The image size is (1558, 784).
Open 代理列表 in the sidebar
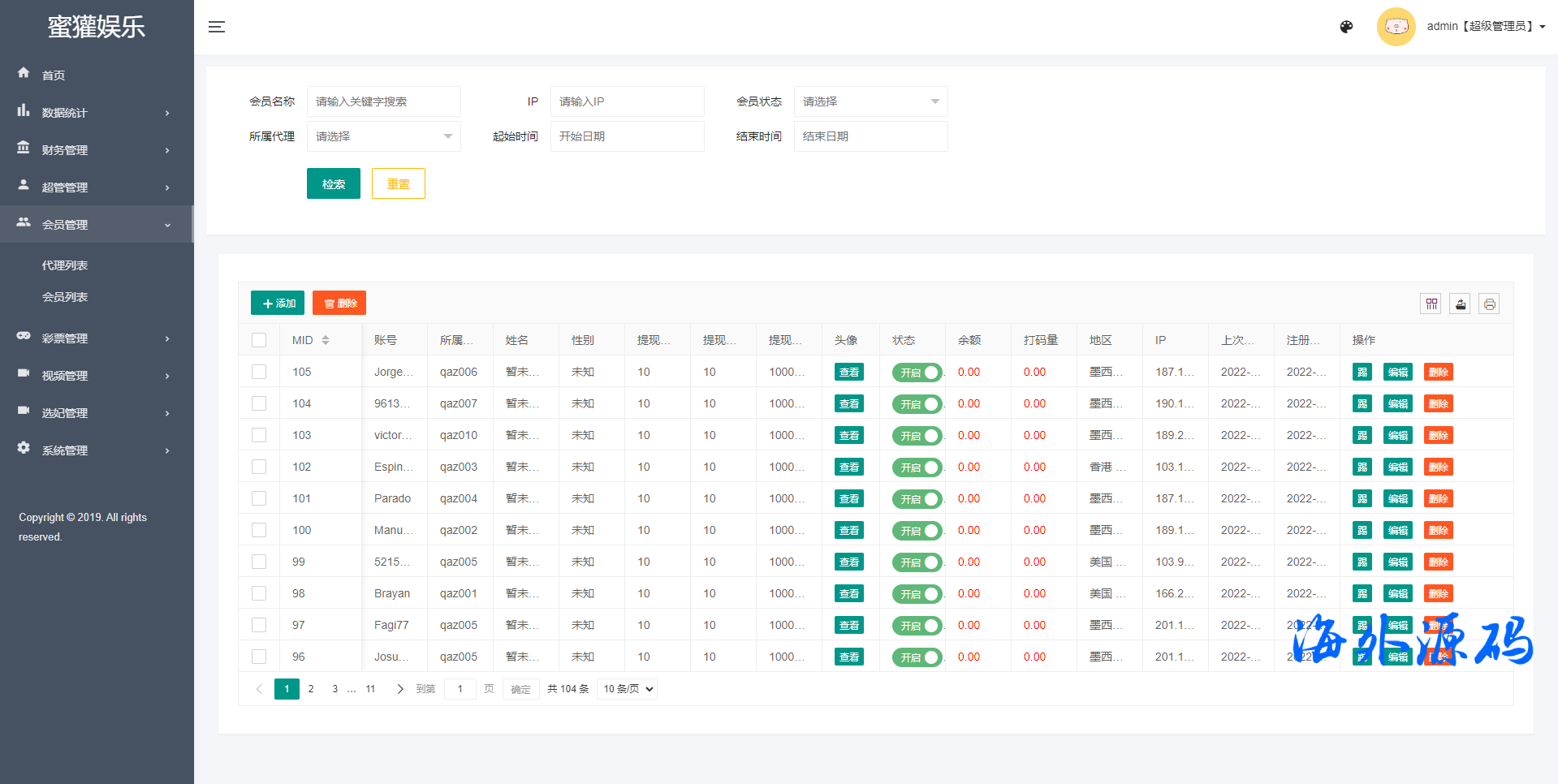pyautogui.click(x=65, y=265)
